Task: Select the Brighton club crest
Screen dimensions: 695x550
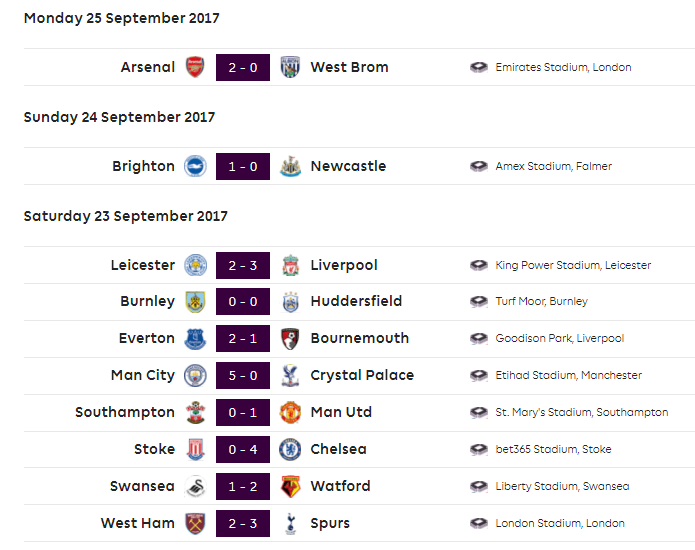Action: 195,166
